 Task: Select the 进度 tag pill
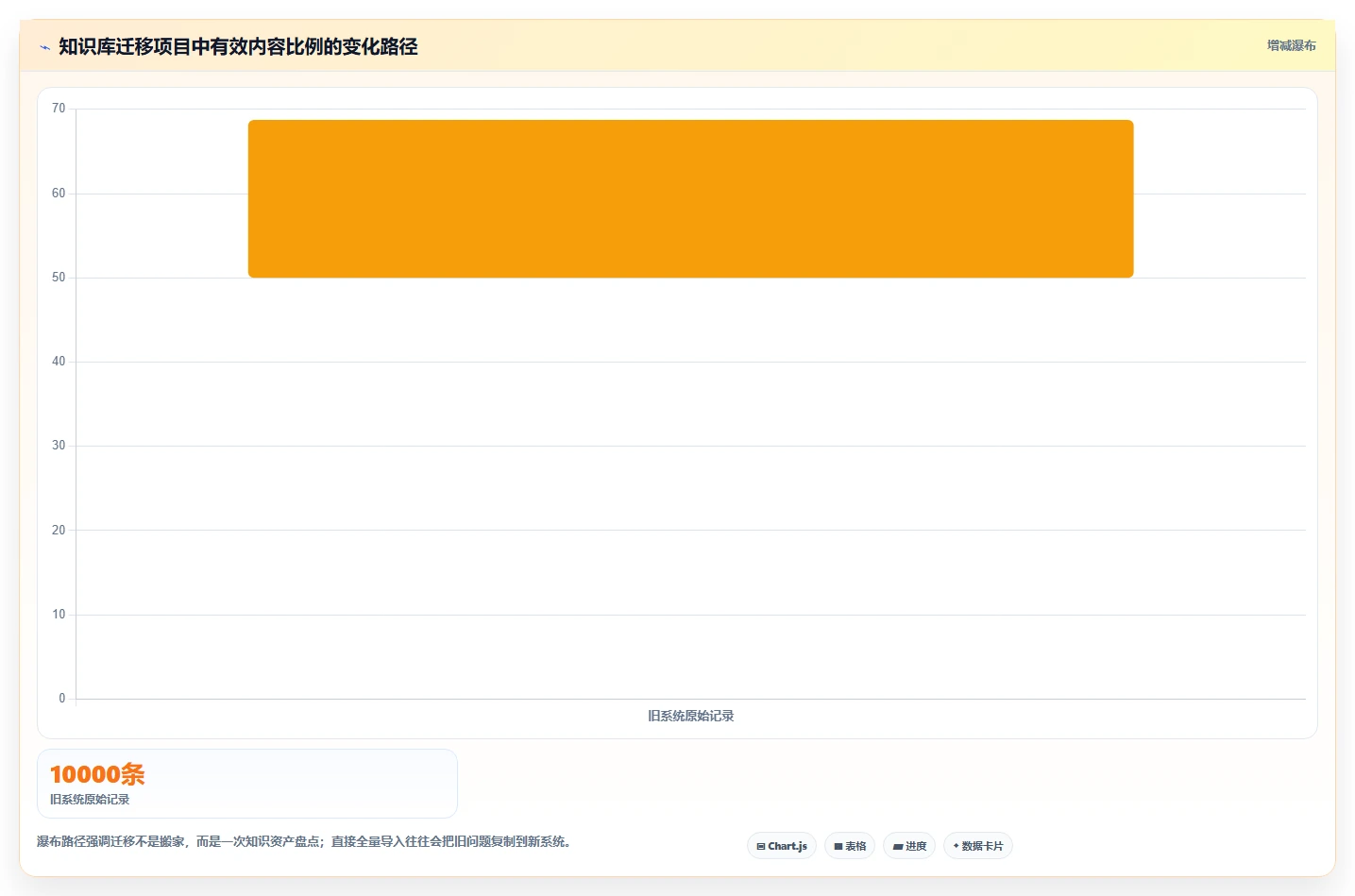click(909, 846)
